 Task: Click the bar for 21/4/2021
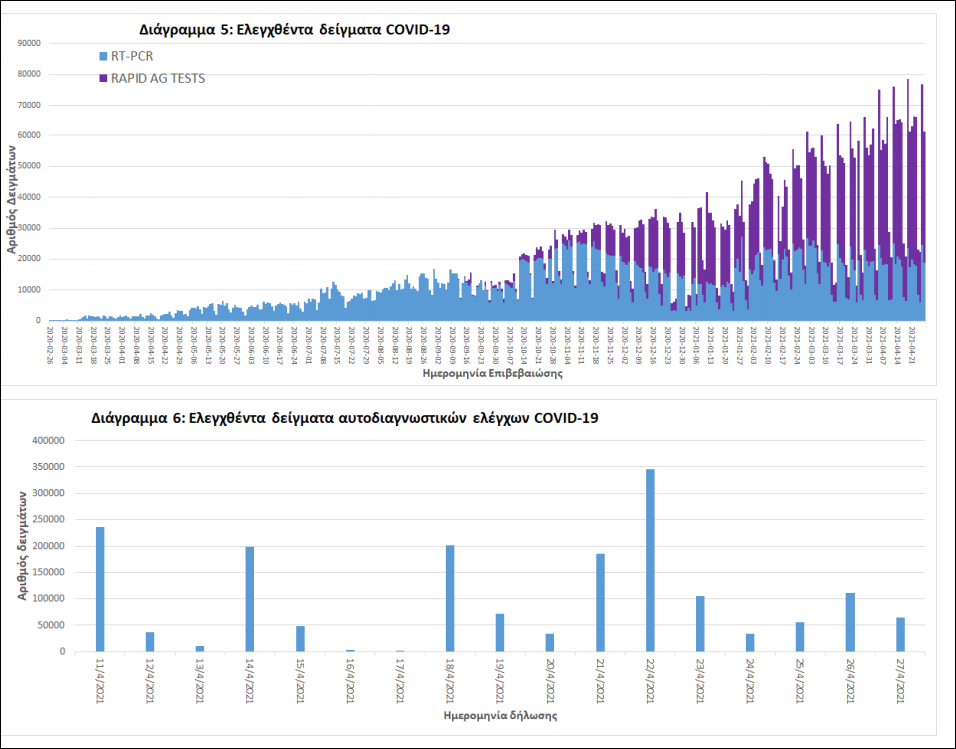pyautogui.click(x=600, y=602)
